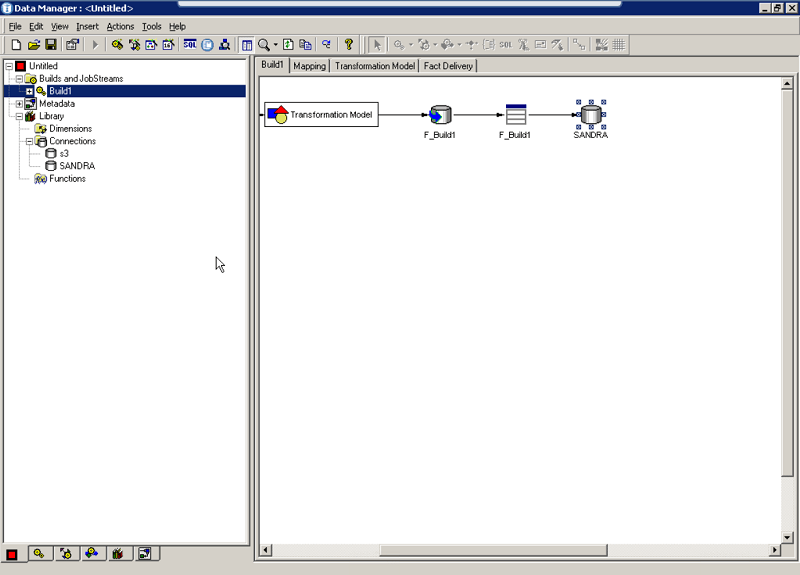Toggle the grid display toolbar icon
Screen dimensions: 800x575
(x=619, y=45)
